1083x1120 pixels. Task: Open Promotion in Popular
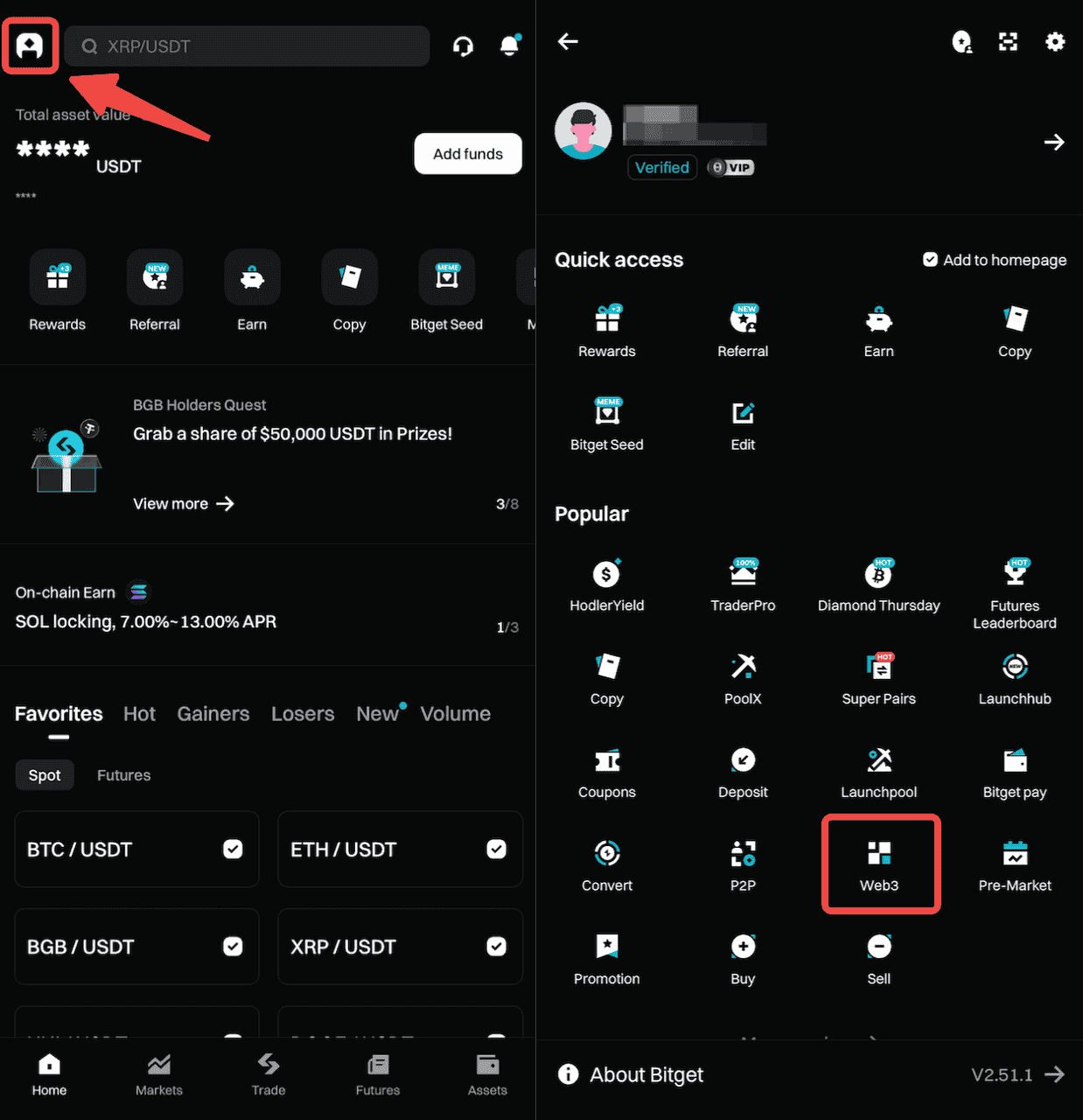point(607,960)
